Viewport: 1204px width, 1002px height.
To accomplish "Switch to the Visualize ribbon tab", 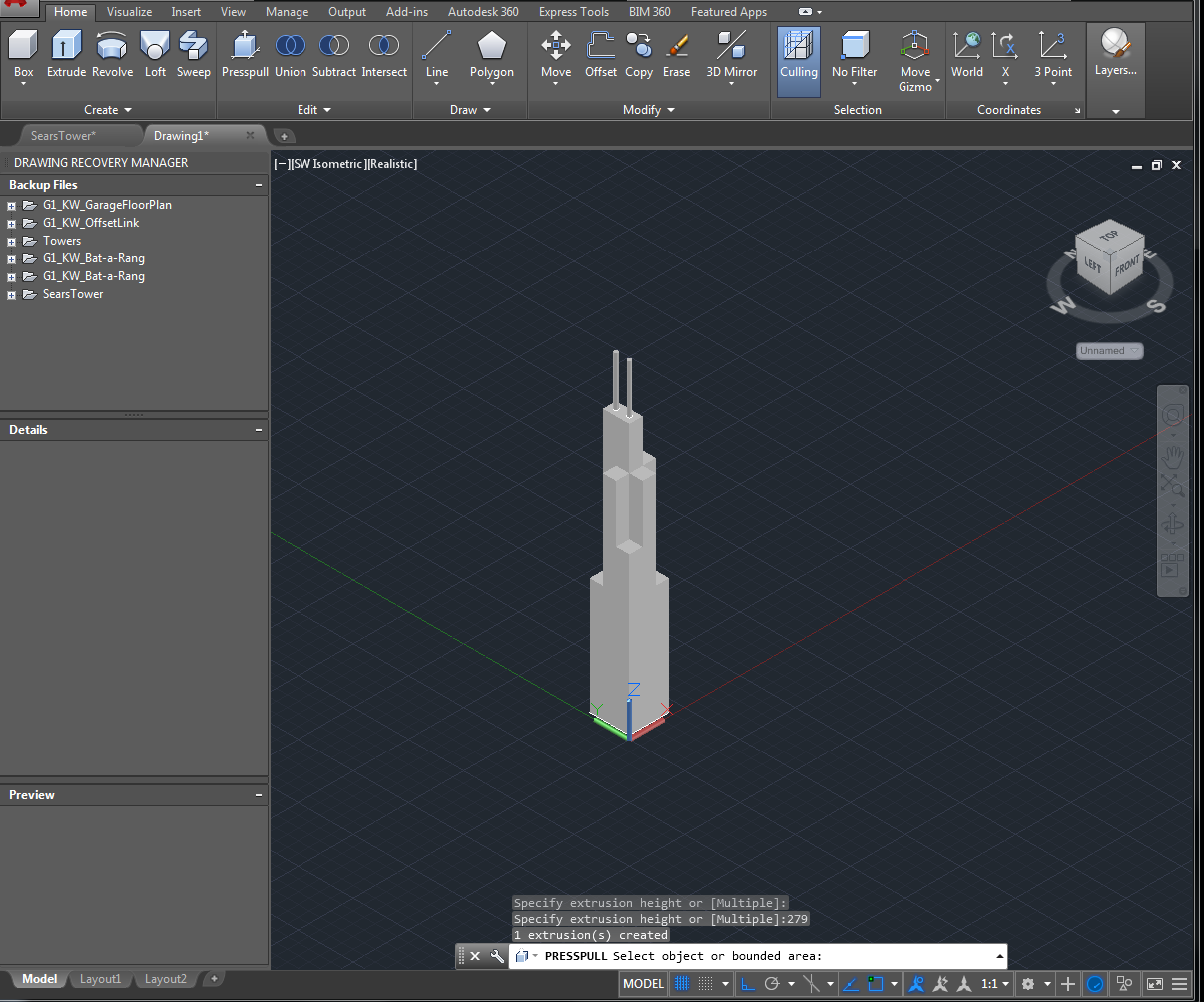I will point(129,11).
